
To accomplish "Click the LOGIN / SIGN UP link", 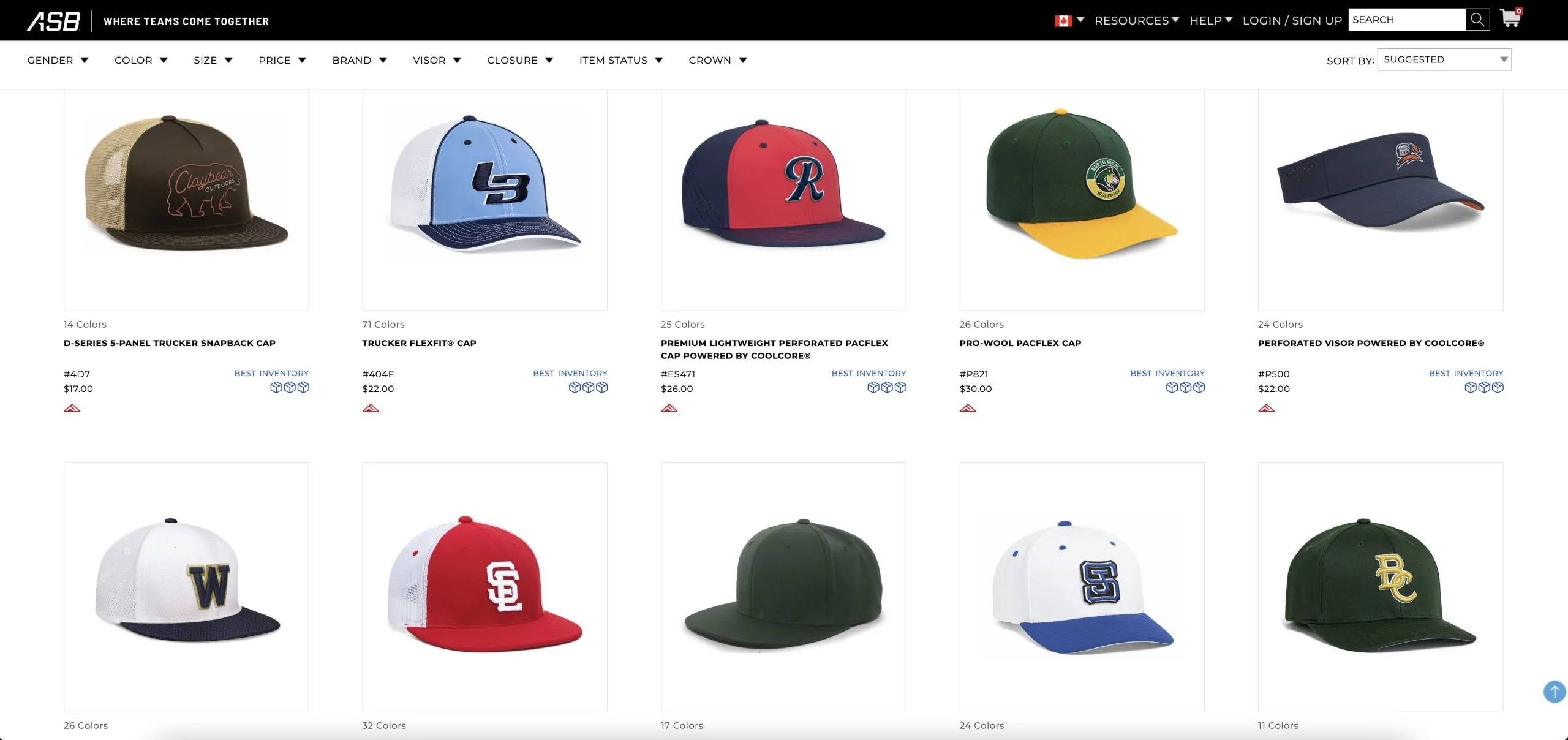I will pyautogui.click(x=1292, y=20).
